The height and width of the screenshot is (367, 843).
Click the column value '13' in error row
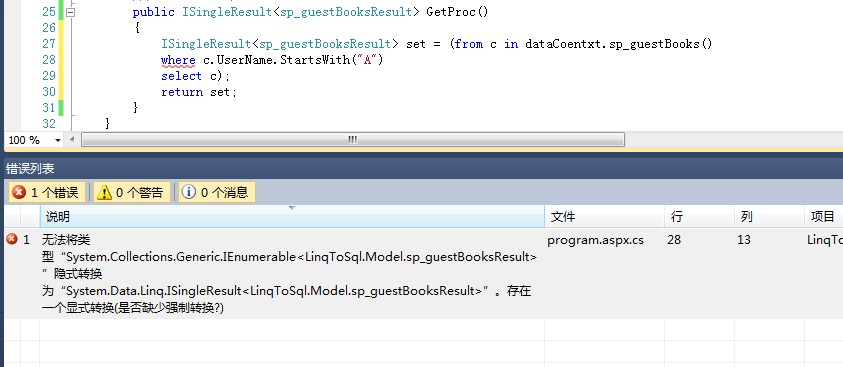(x=744, y=240)
